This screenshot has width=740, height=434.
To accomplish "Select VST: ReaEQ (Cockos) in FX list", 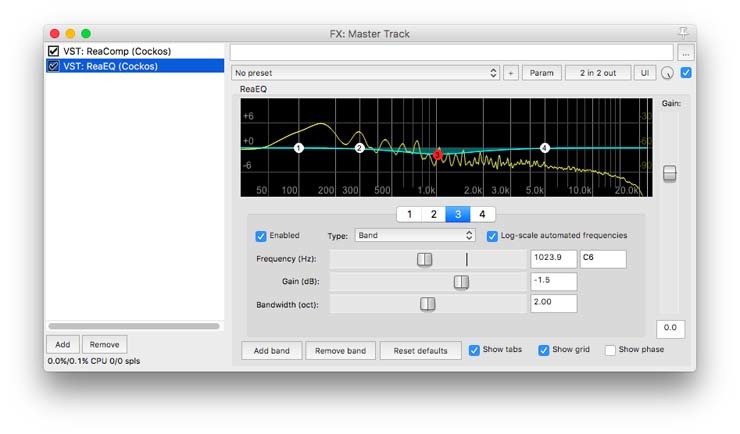I will (135, 66).
